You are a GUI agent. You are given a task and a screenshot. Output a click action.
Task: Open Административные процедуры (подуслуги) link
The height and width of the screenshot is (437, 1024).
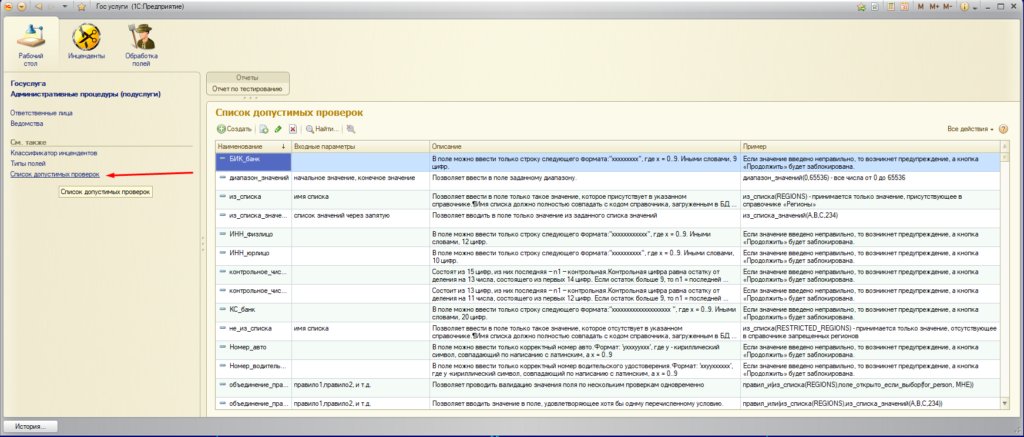[85, 94]
